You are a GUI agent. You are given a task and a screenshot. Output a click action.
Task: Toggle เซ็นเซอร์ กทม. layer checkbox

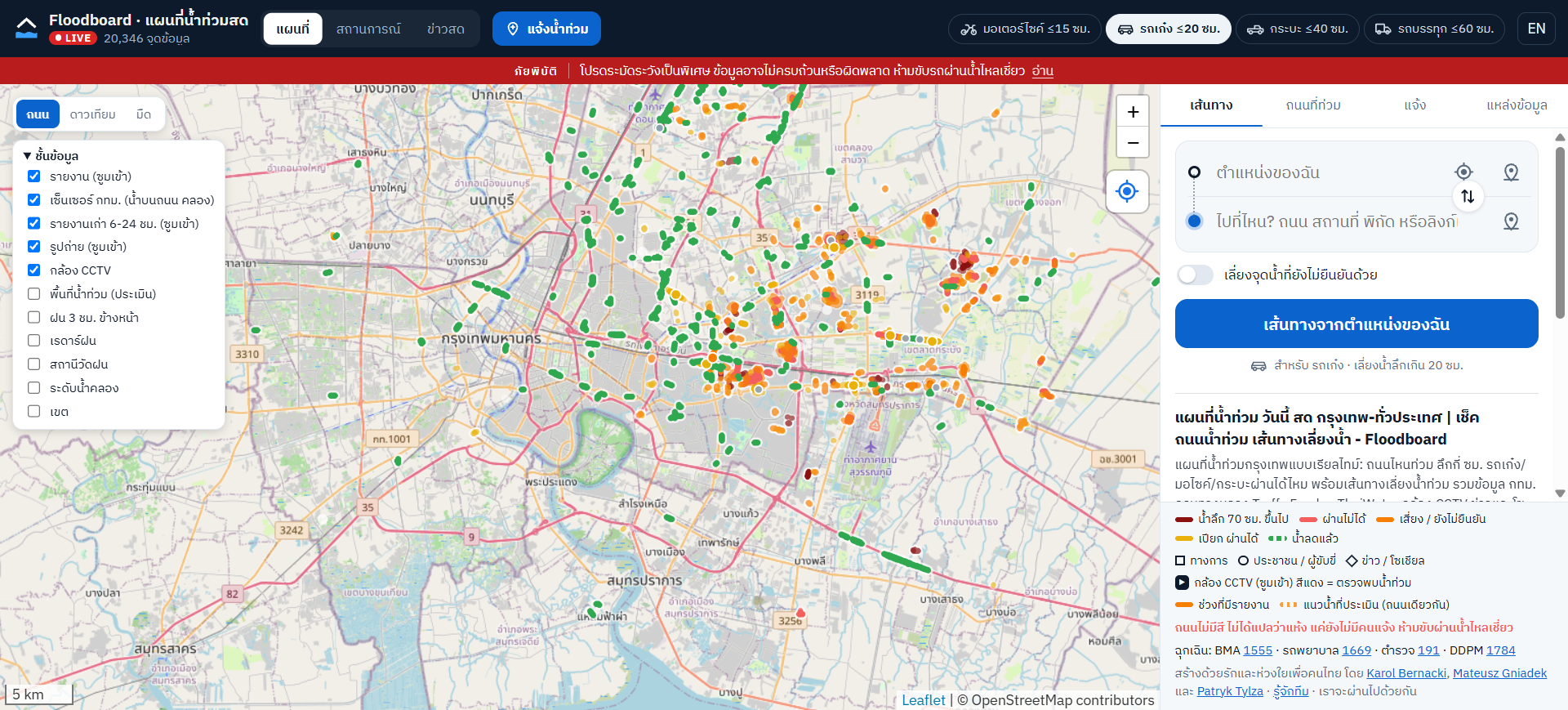[33, 199]
